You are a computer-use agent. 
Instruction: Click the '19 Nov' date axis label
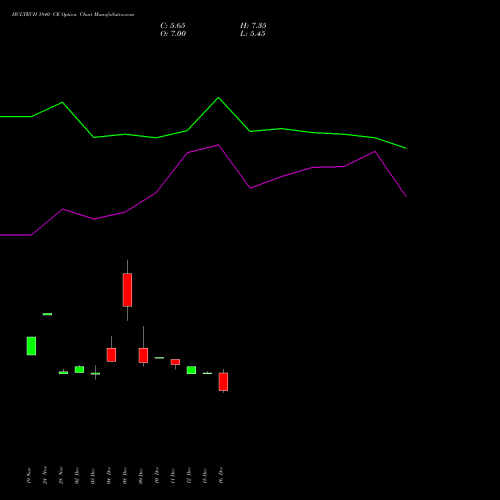point(29,475)
